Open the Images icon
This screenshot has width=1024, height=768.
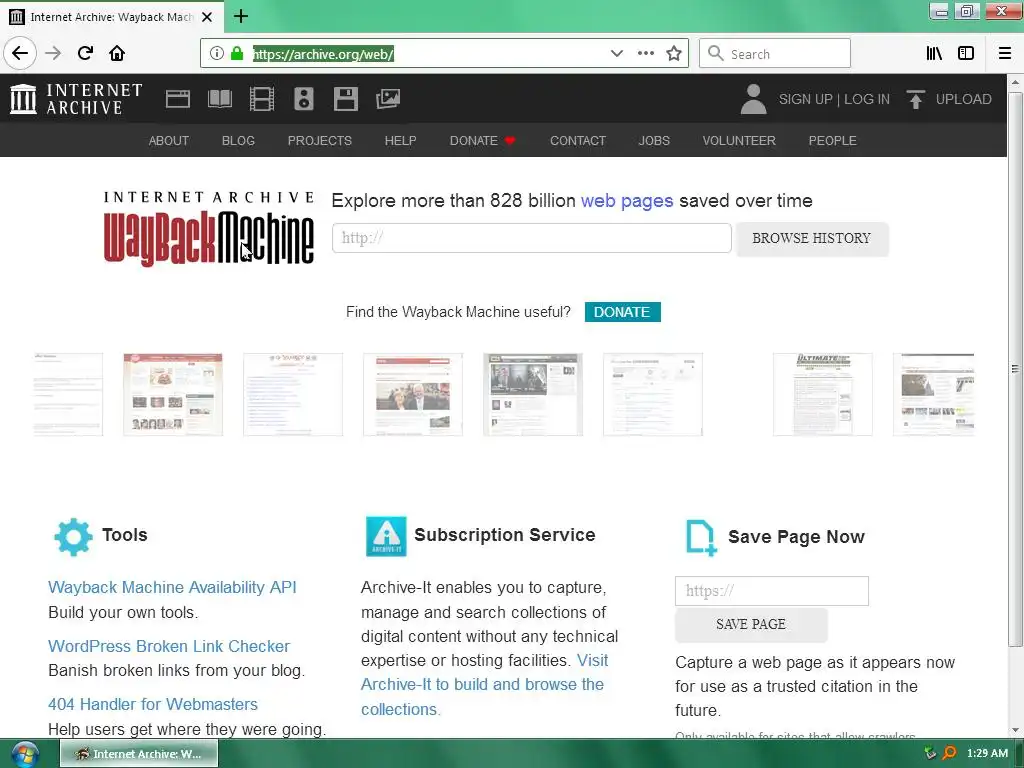click(x=388, y=99)
